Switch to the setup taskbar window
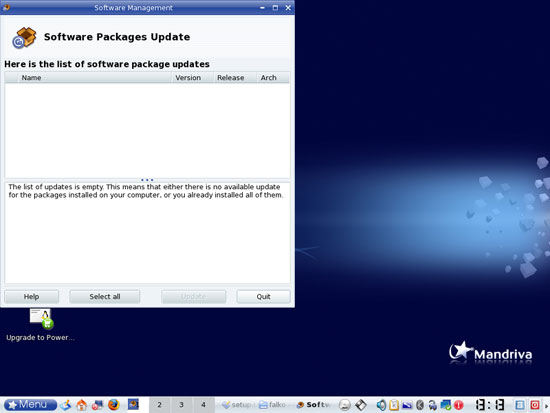 237,405
